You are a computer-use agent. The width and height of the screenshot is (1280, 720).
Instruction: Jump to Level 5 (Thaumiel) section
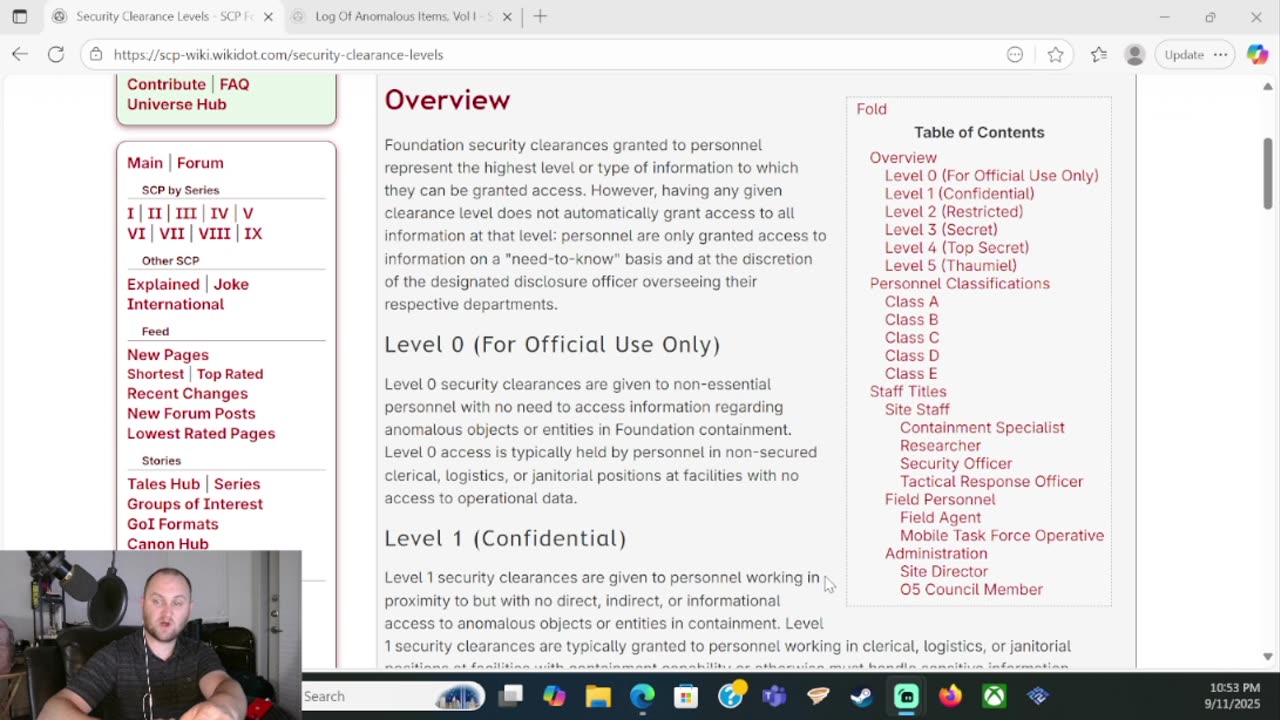tap(951, 266)
